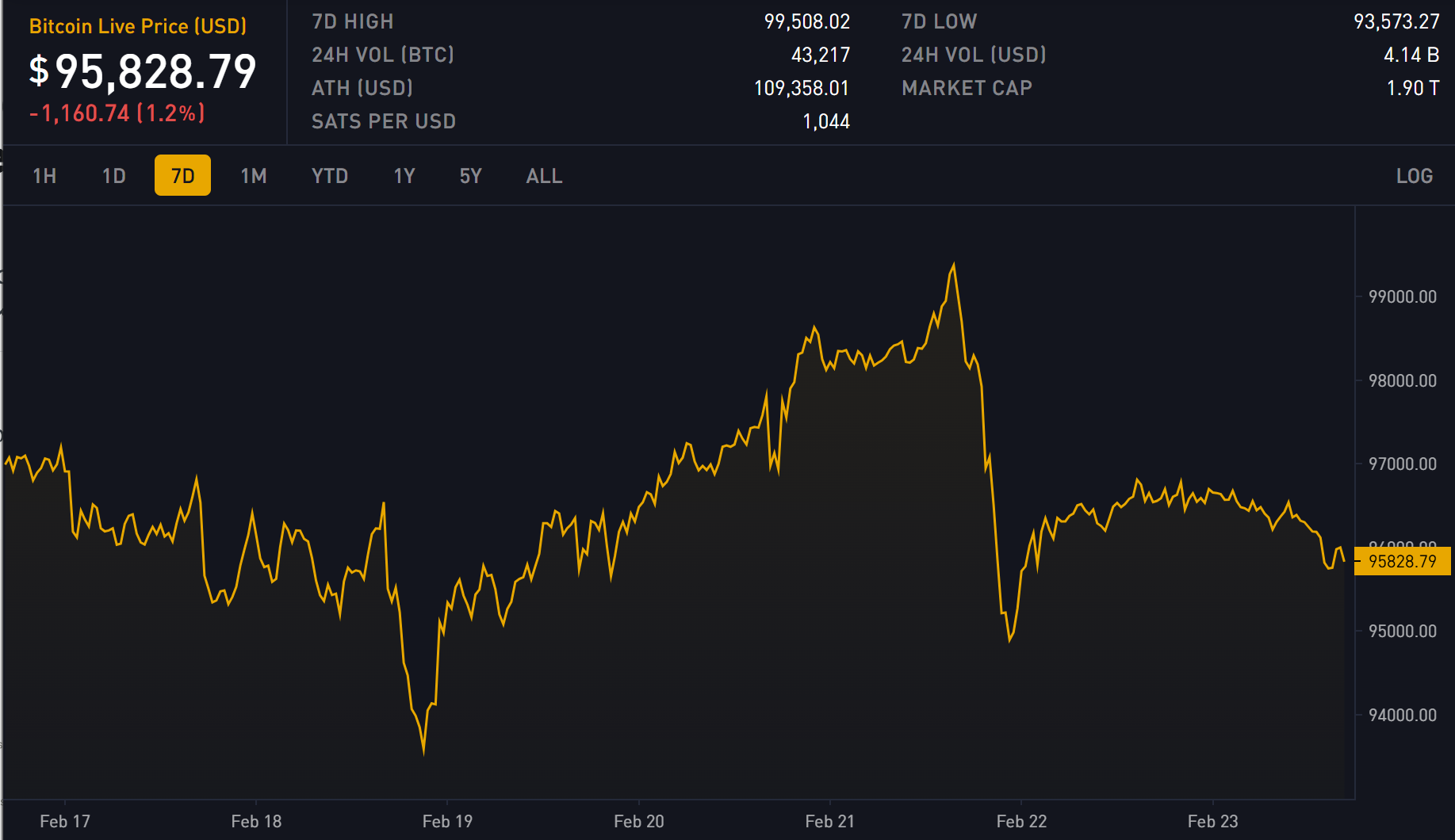Image resolution: width=1455 pixels, height=840 pixels.
Task: Click the $95,828.79 live price value
Action: 144,71
